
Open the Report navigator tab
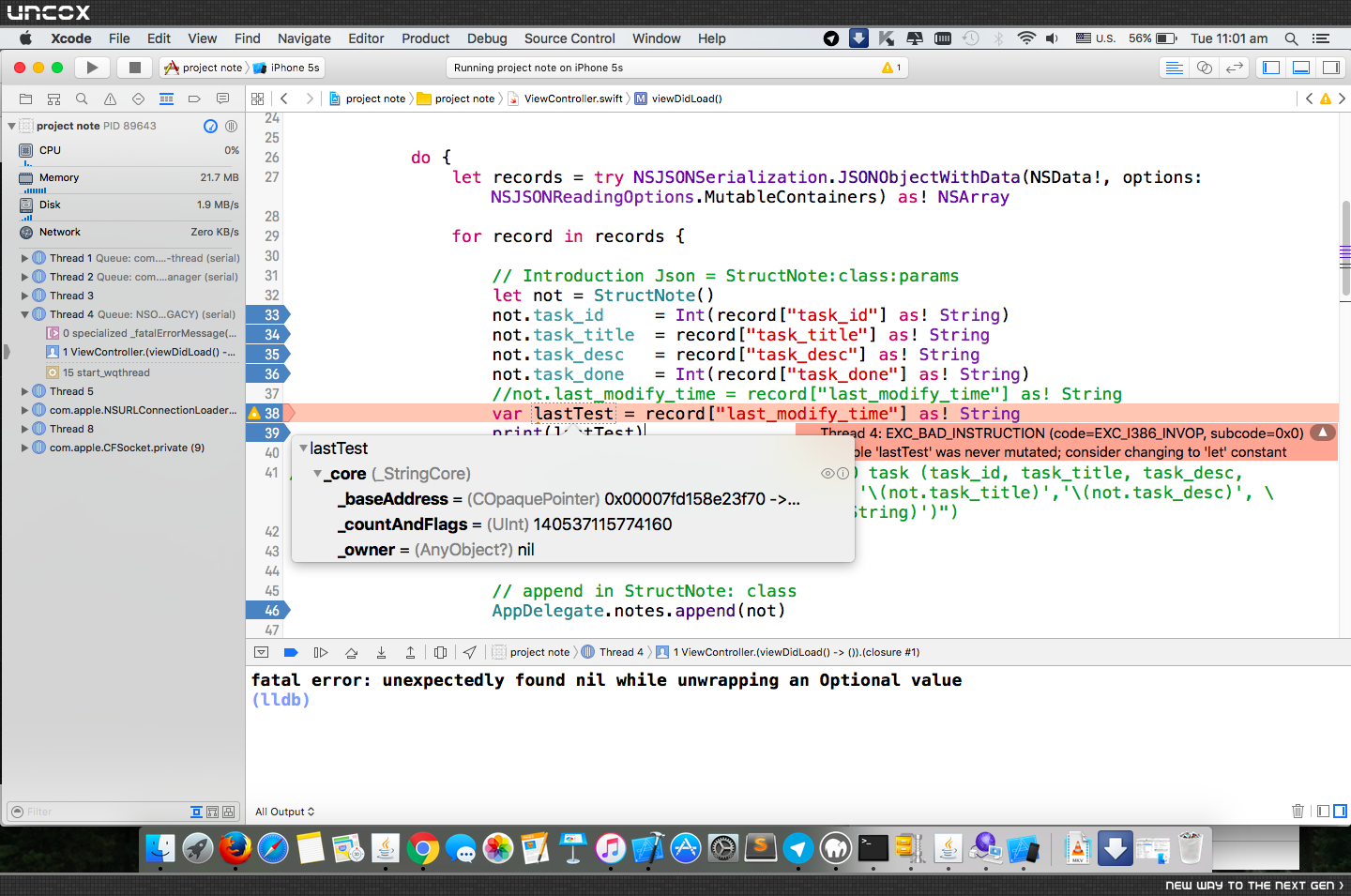click(222, 99)
